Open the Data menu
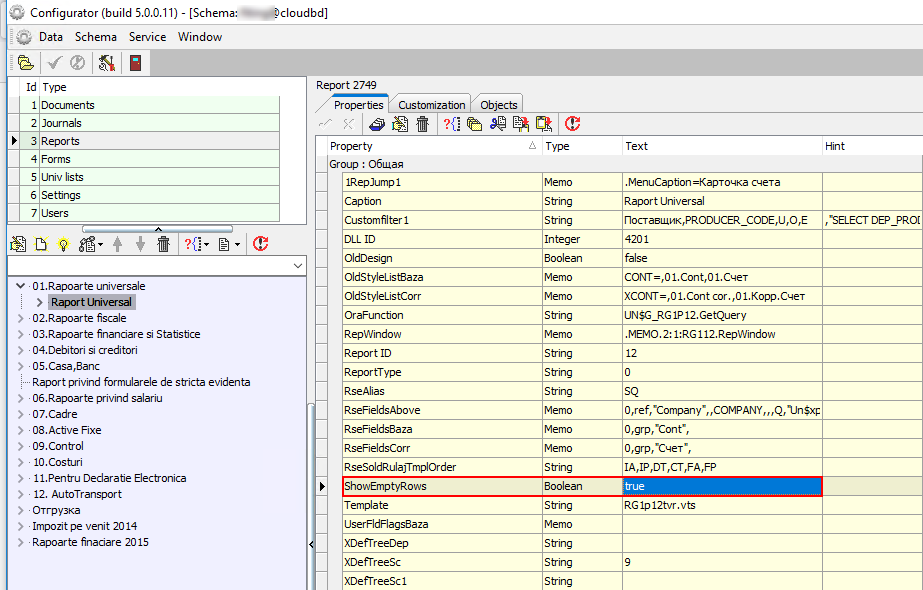The height and width of the screenshot is (590, 923). pos(51,37)
